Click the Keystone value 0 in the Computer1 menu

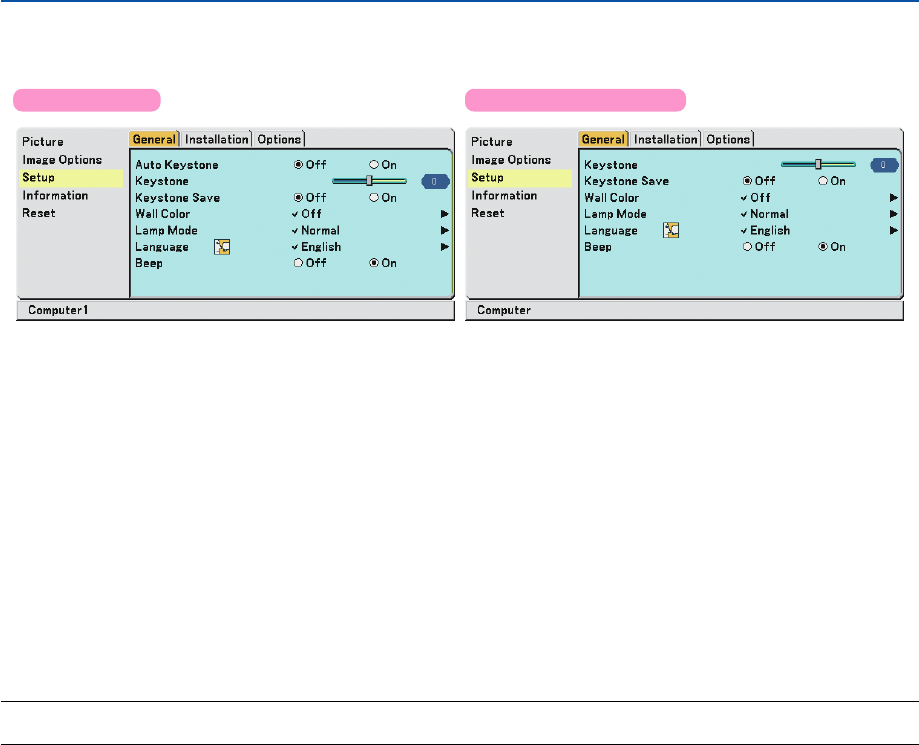(x=435, y=182)
